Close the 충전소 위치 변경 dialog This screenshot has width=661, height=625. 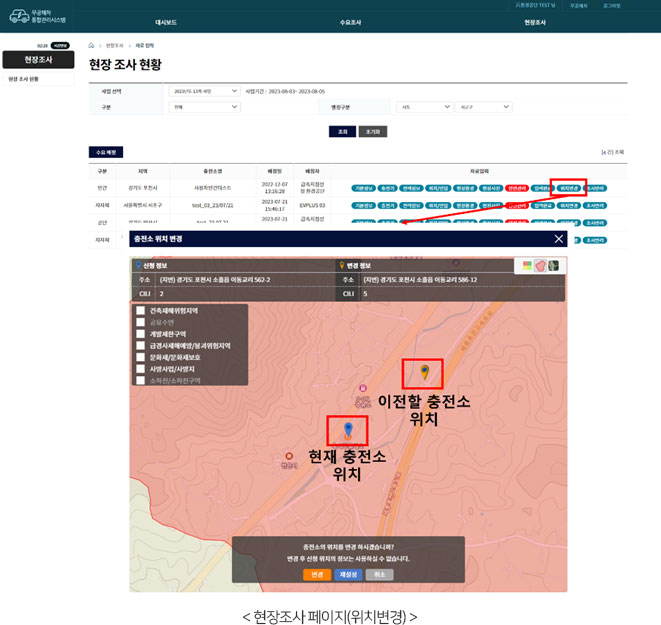point(559,239)
